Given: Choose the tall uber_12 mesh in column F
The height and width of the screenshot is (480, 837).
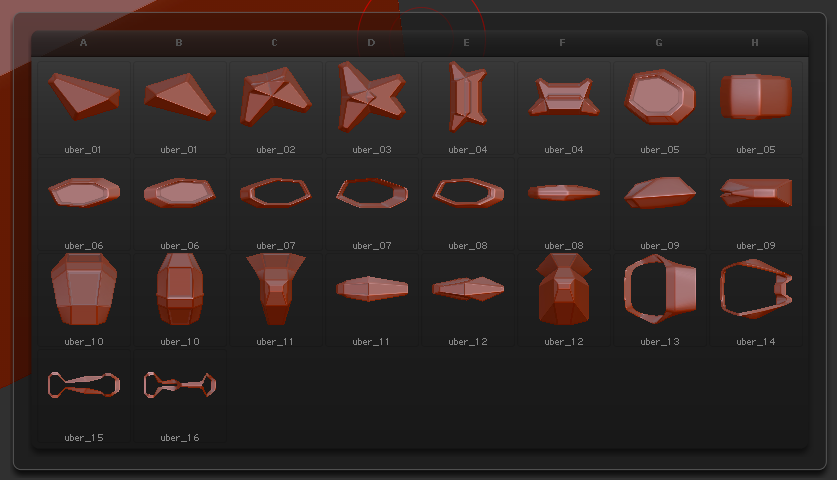Looking at the screenshot, I should (x=564, y=300).
